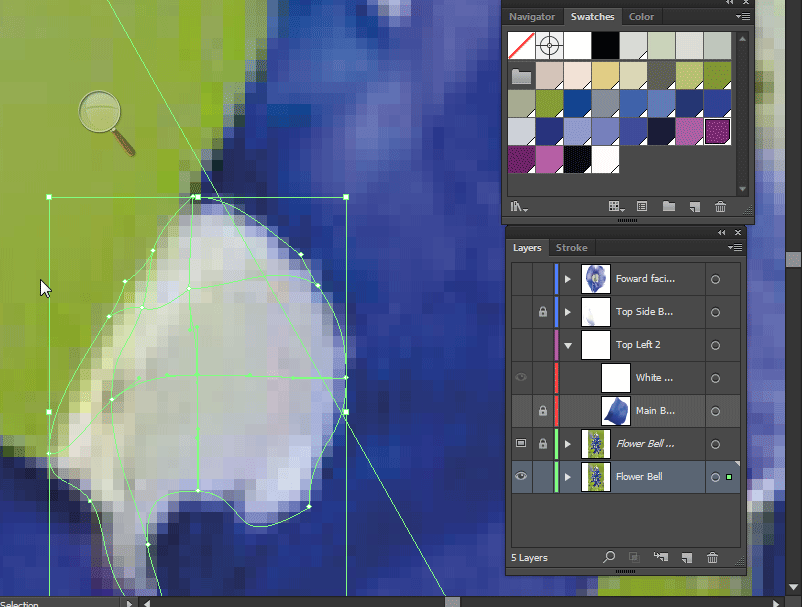Open the Swatches panel options menu

[x=743, y=17]
